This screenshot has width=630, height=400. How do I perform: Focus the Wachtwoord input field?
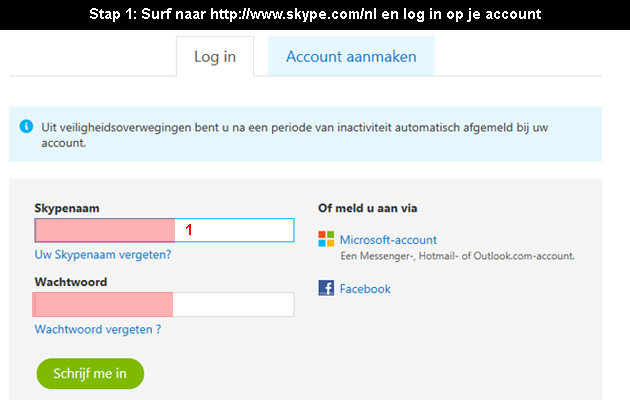[163, 304]
